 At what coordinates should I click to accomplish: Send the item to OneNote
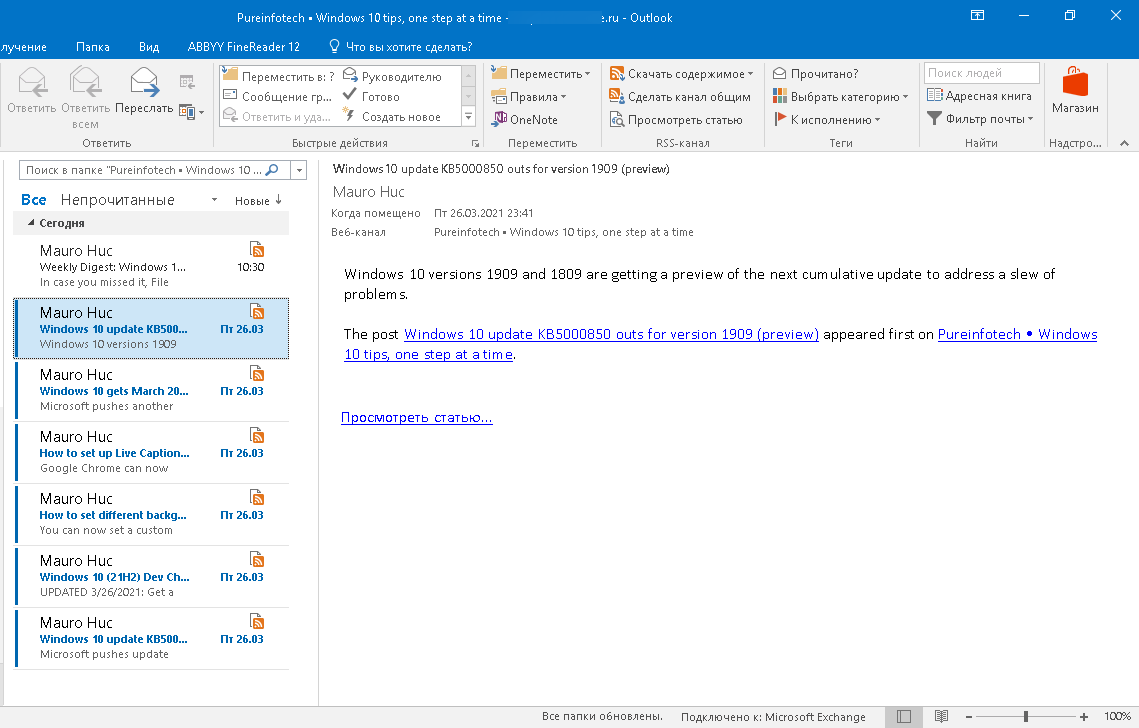[x=524, y=119]
